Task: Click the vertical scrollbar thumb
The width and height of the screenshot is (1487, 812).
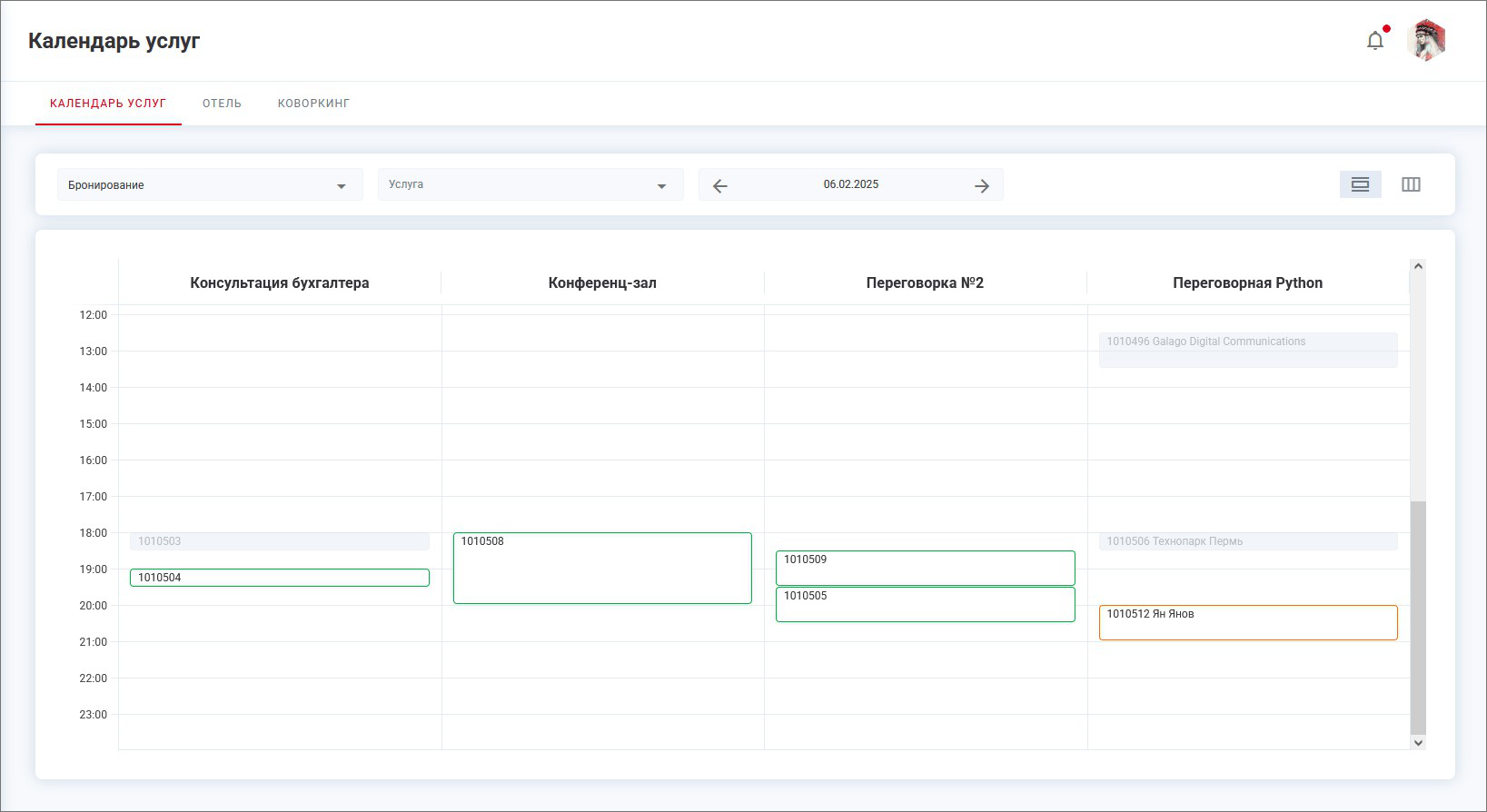Action: 1418,618
